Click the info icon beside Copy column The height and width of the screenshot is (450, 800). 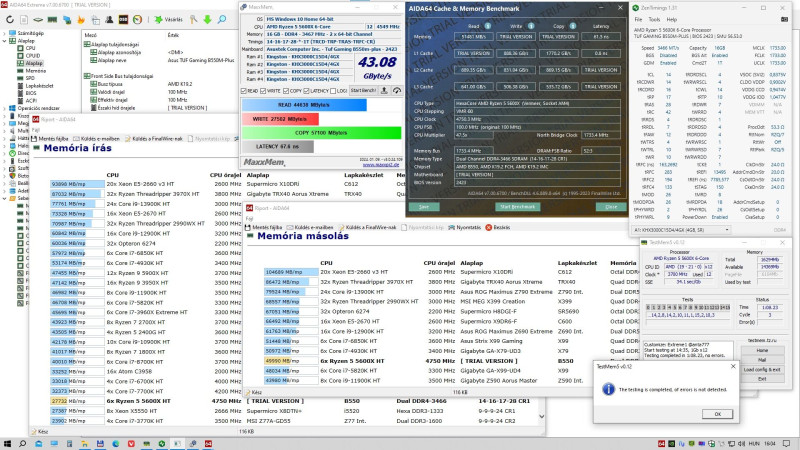coord(572,26)
